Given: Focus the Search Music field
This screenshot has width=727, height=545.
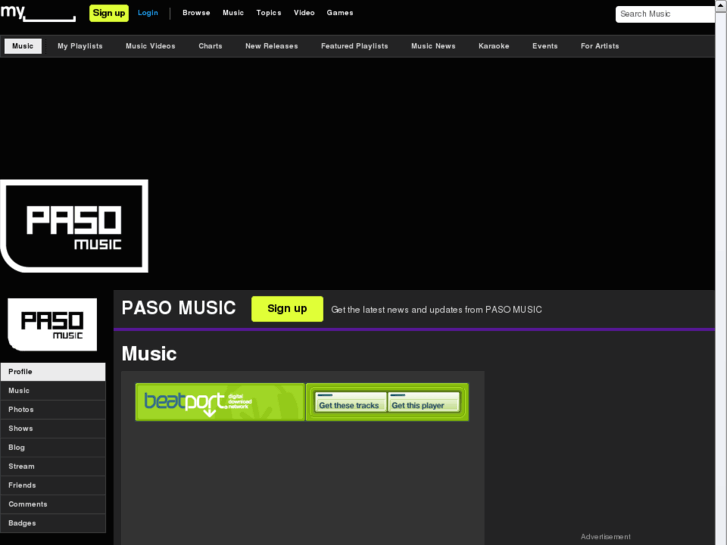Looking at the screenshot, I should (x=665, y=14).
